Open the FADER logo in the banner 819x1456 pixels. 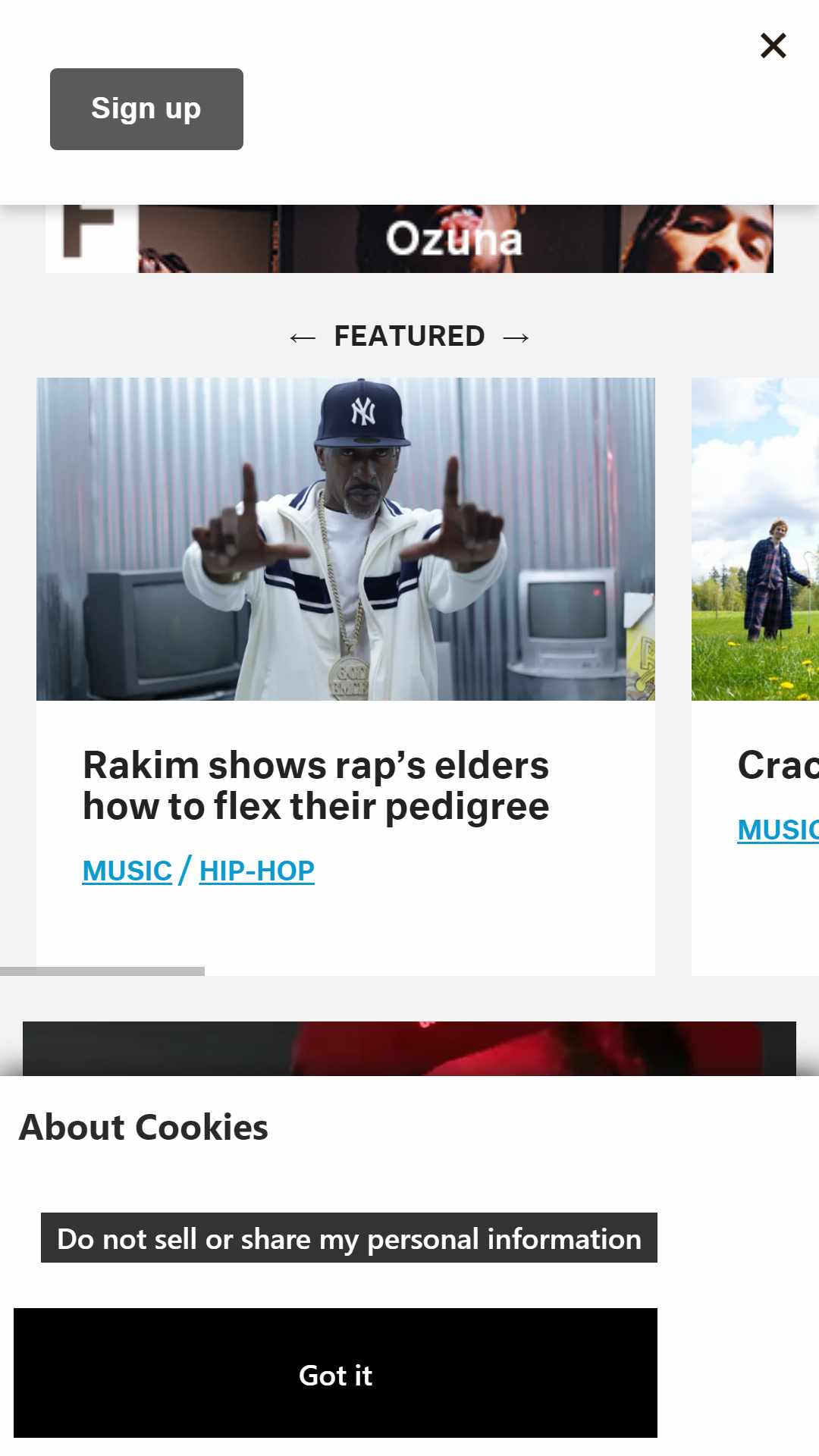coord(91,237)
